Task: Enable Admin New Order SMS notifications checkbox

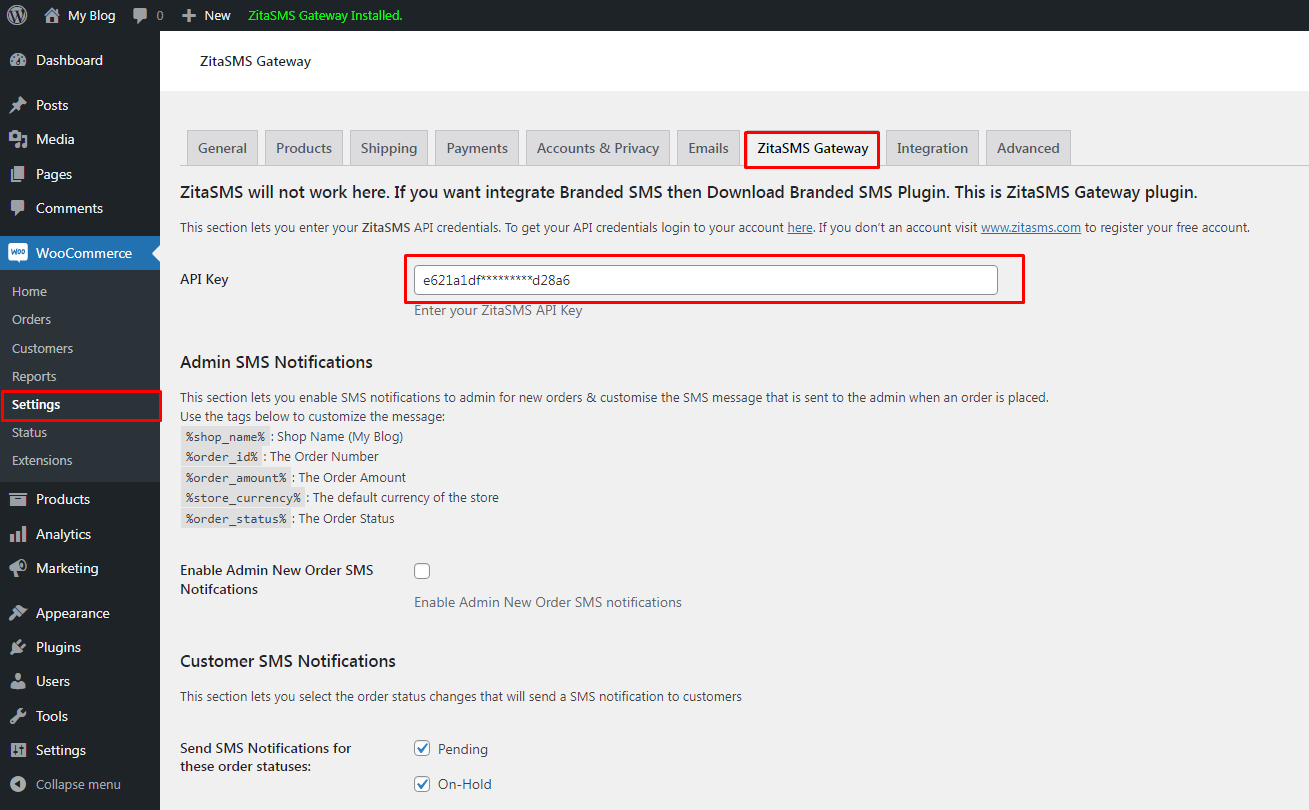Action: tap(422, 571)
